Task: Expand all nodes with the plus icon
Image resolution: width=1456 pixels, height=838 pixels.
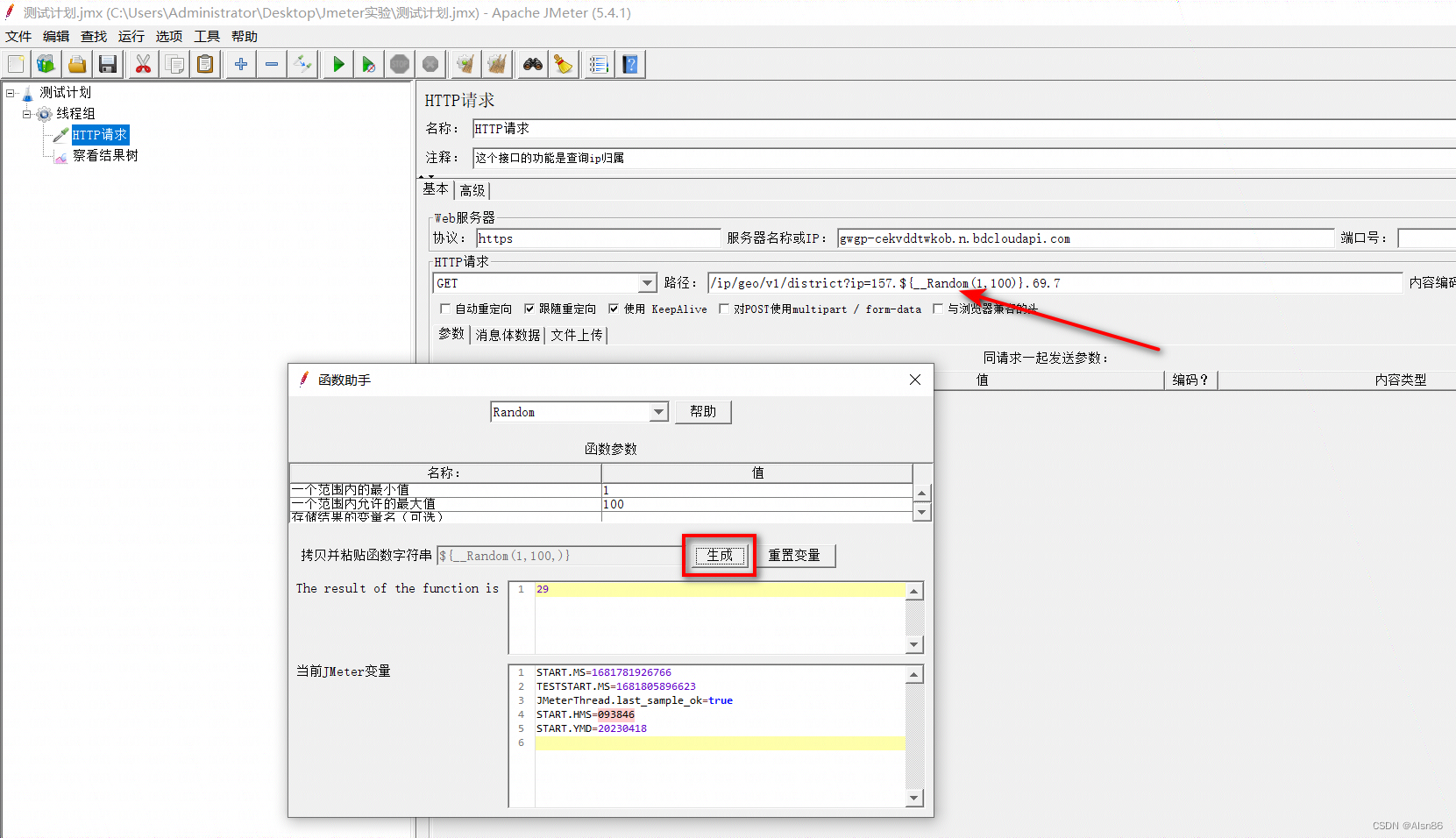Action: tap(241, 64)
